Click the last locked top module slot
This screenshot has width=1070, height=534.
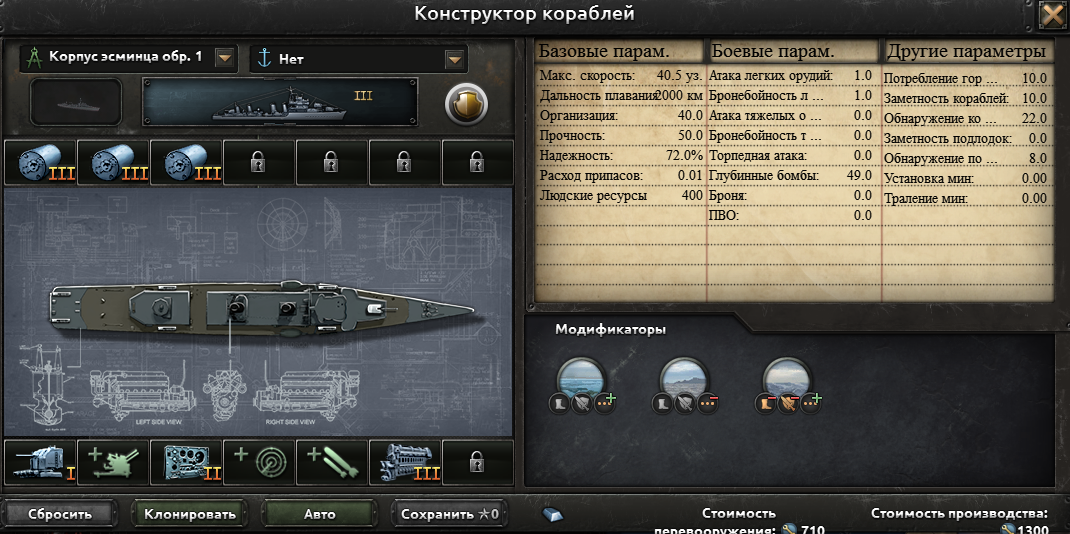click(x=478, y=163)
